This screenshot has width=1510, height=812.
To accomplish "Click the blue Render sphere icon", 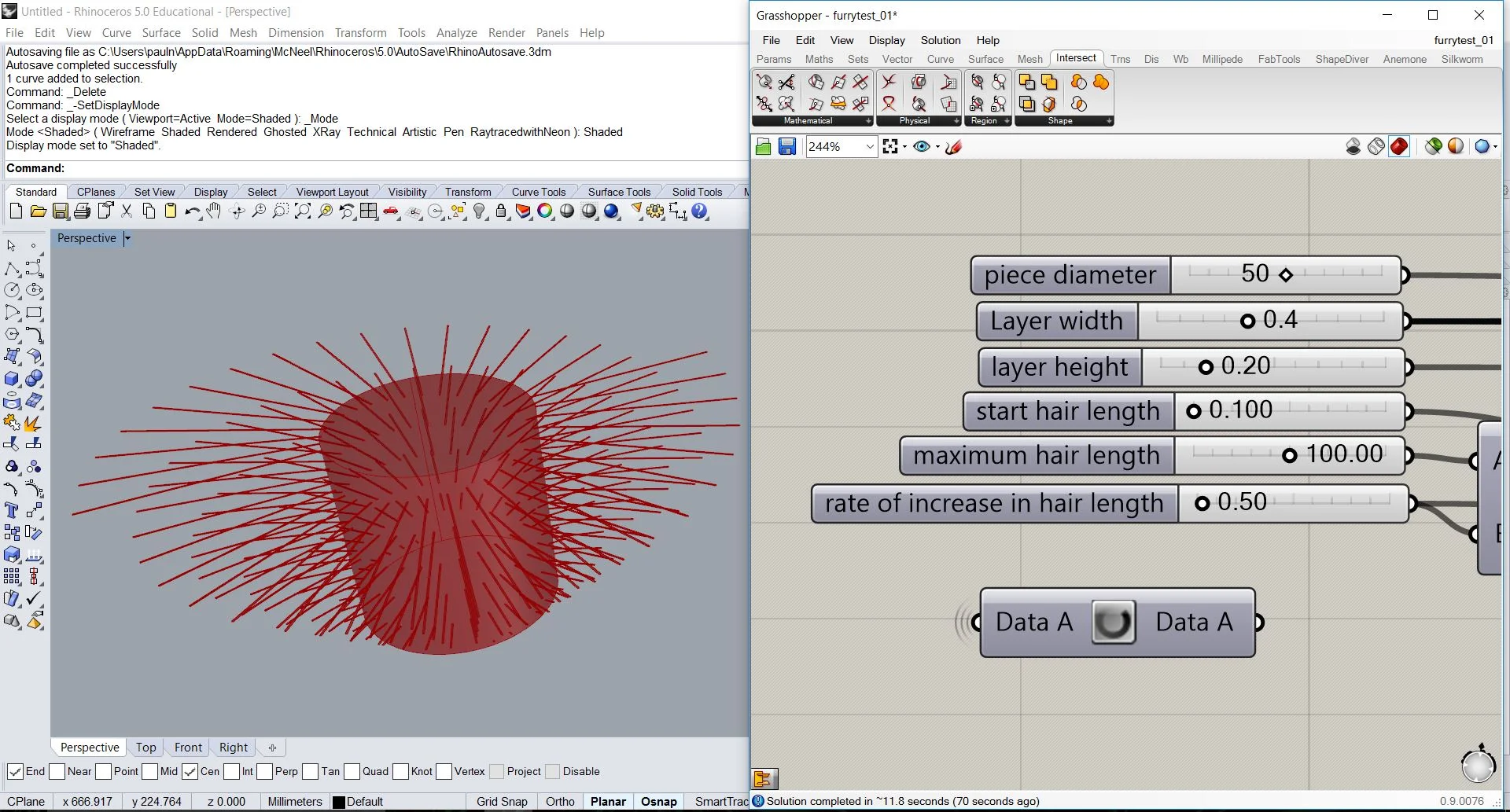I will click(x=612, y=211).
